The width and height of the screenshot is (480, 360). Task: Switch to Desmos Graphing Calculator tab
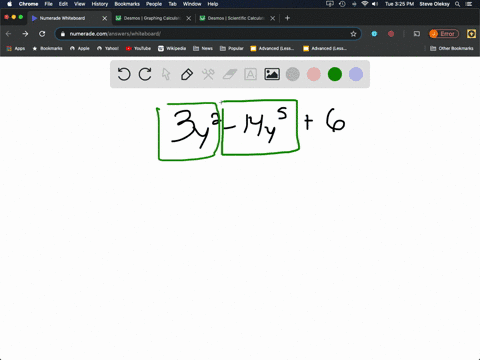pos(153,18)
